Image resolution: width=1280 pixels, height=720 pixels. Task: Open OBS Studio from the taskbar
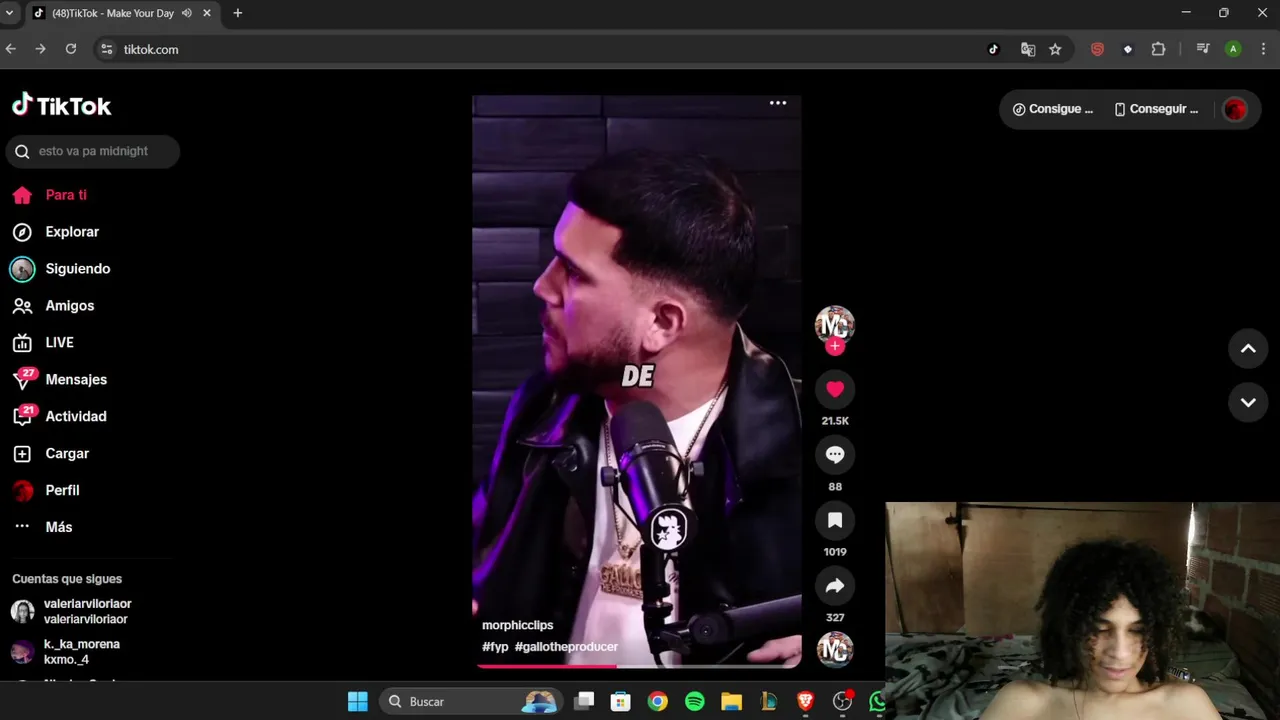click(x=842, y=702)
